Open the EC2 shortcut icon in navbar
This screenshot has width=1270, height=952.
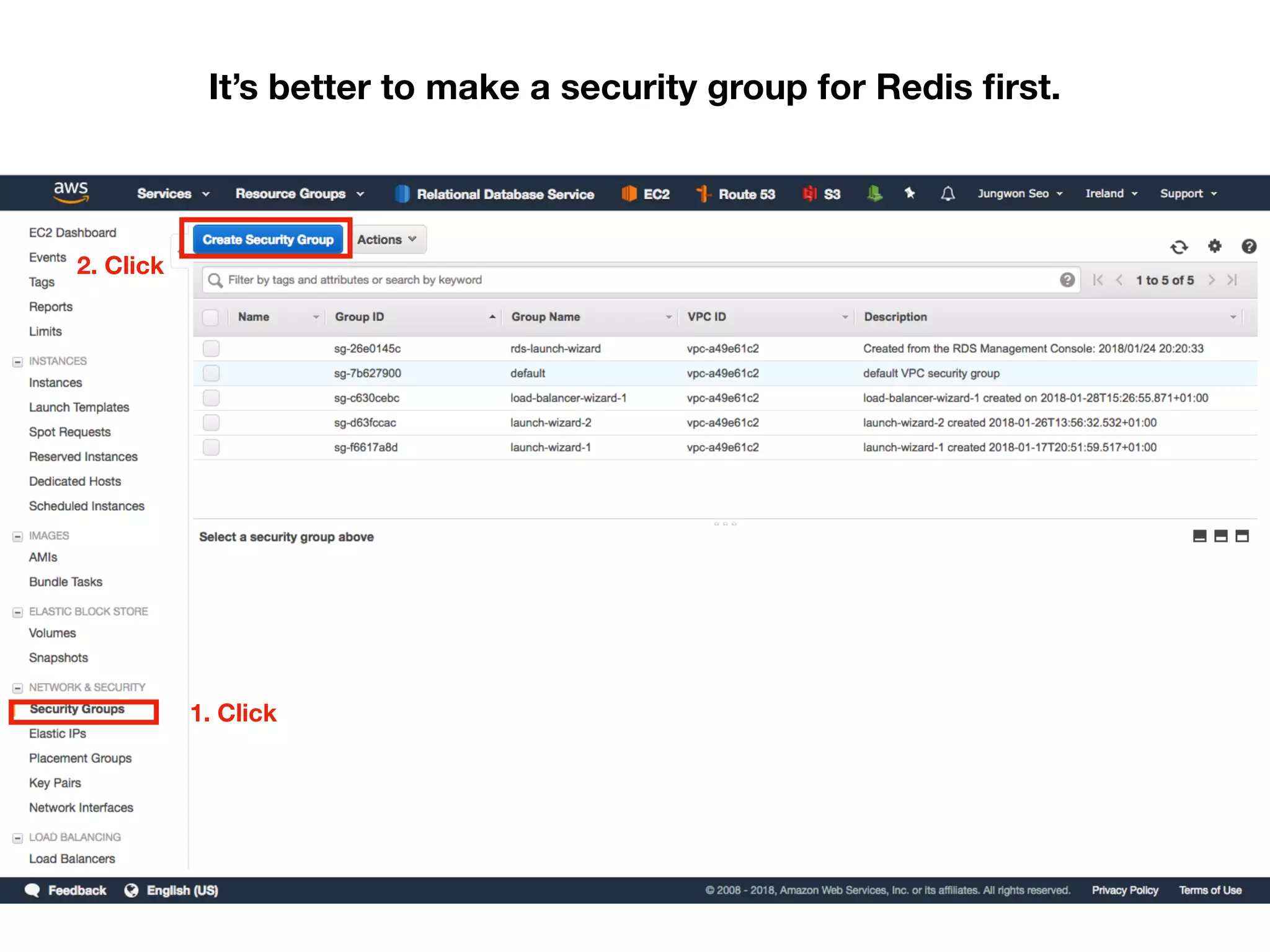tap(629, 194)
